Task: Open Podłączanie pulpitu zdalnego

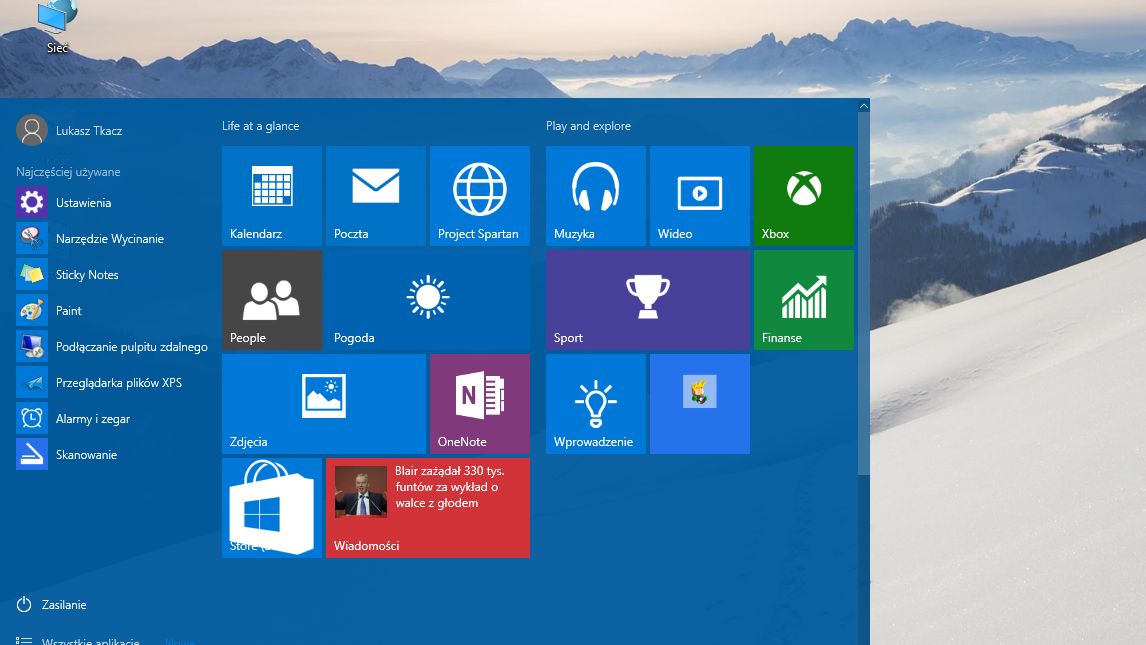Action: [112, 346]
